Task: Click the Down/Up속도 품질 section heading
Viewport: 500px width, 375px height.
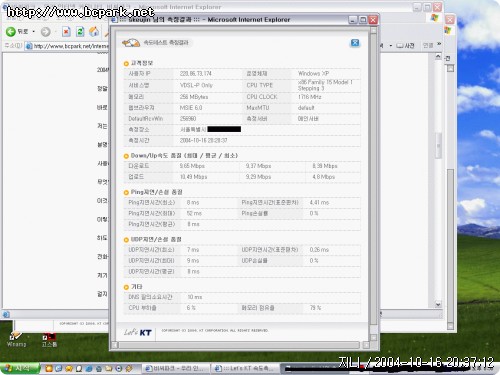Action: [184, 156]
